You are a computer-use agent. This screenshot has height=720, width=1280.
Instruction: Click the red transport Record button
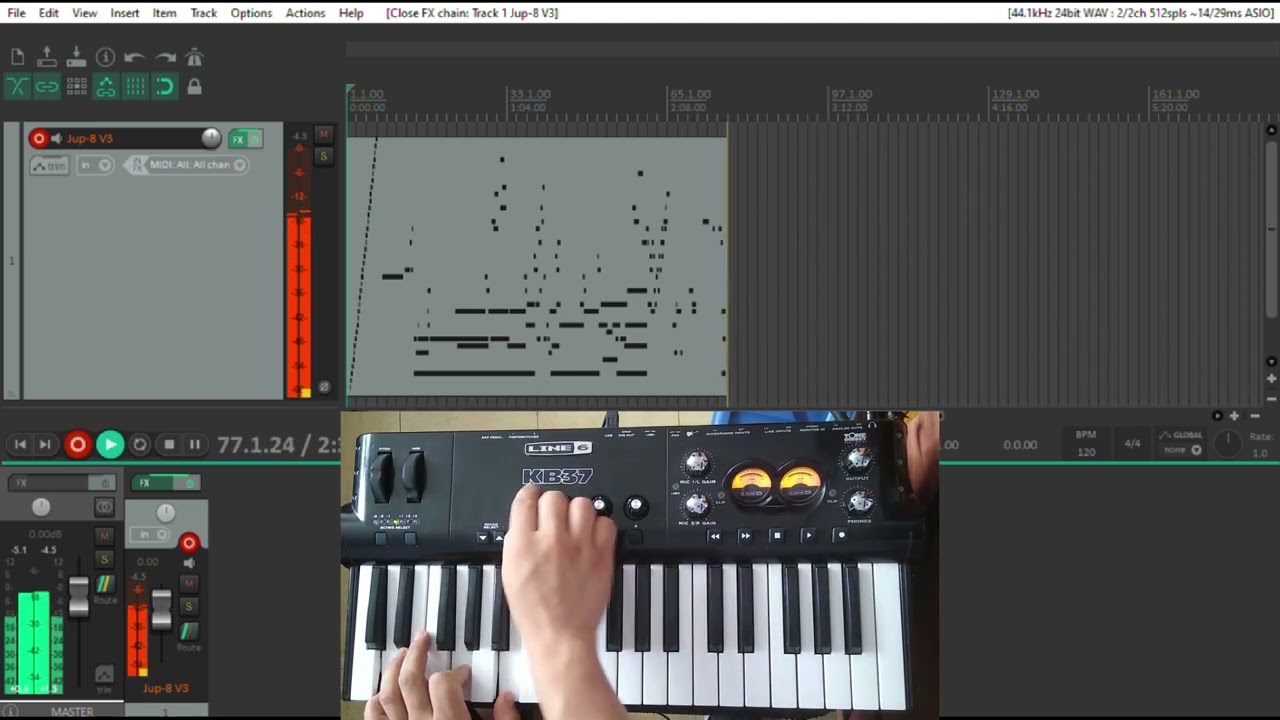pos(77,445)
